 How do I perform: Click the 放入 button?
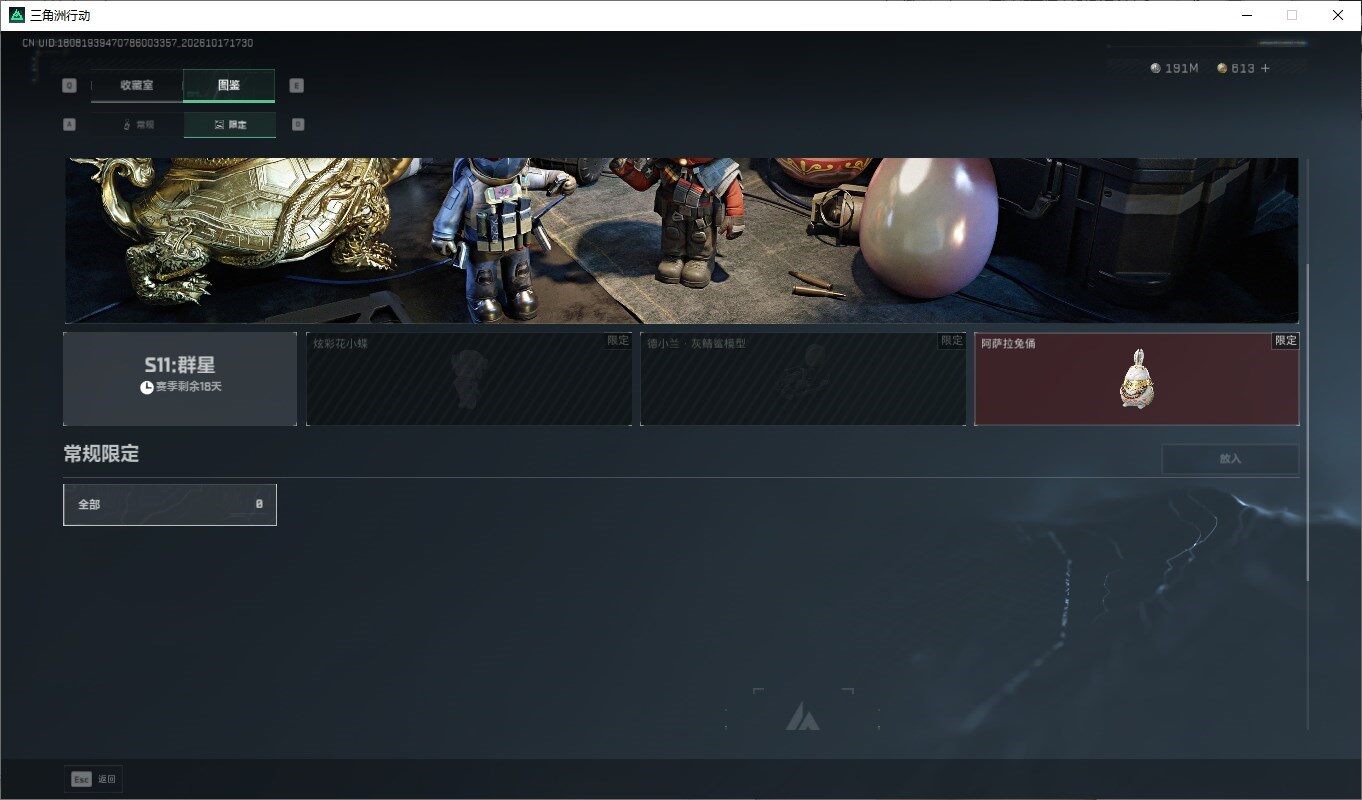[x=1230, y=459]
